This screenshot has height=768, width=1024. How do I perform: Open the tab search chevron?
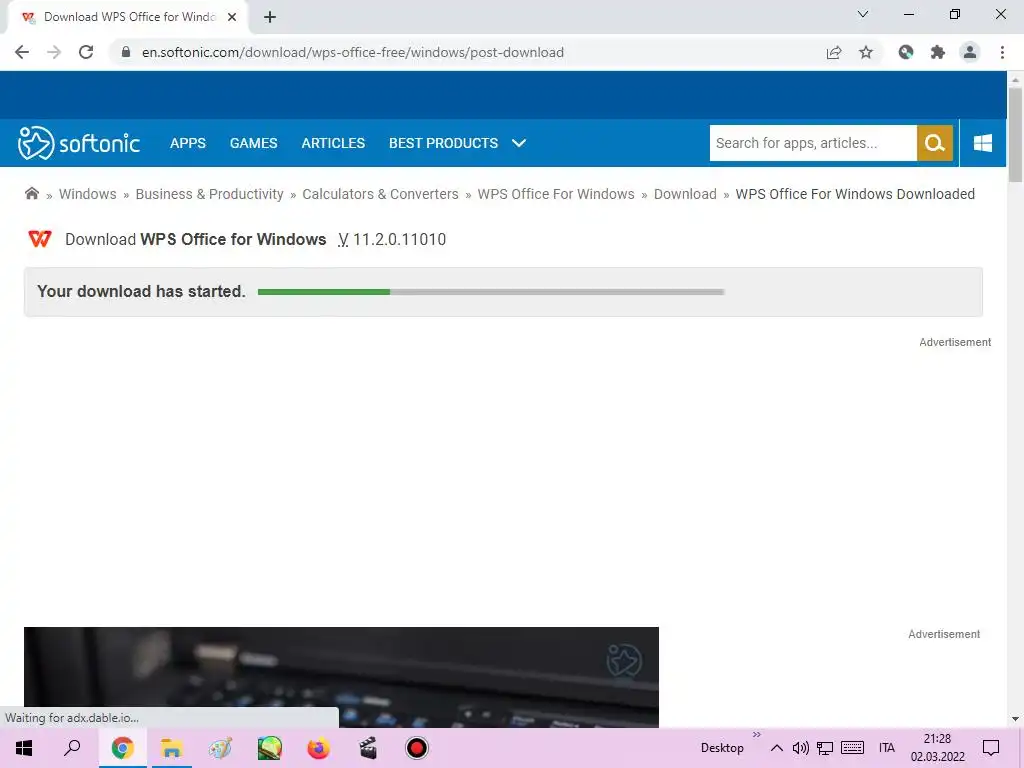coord(863,14)
